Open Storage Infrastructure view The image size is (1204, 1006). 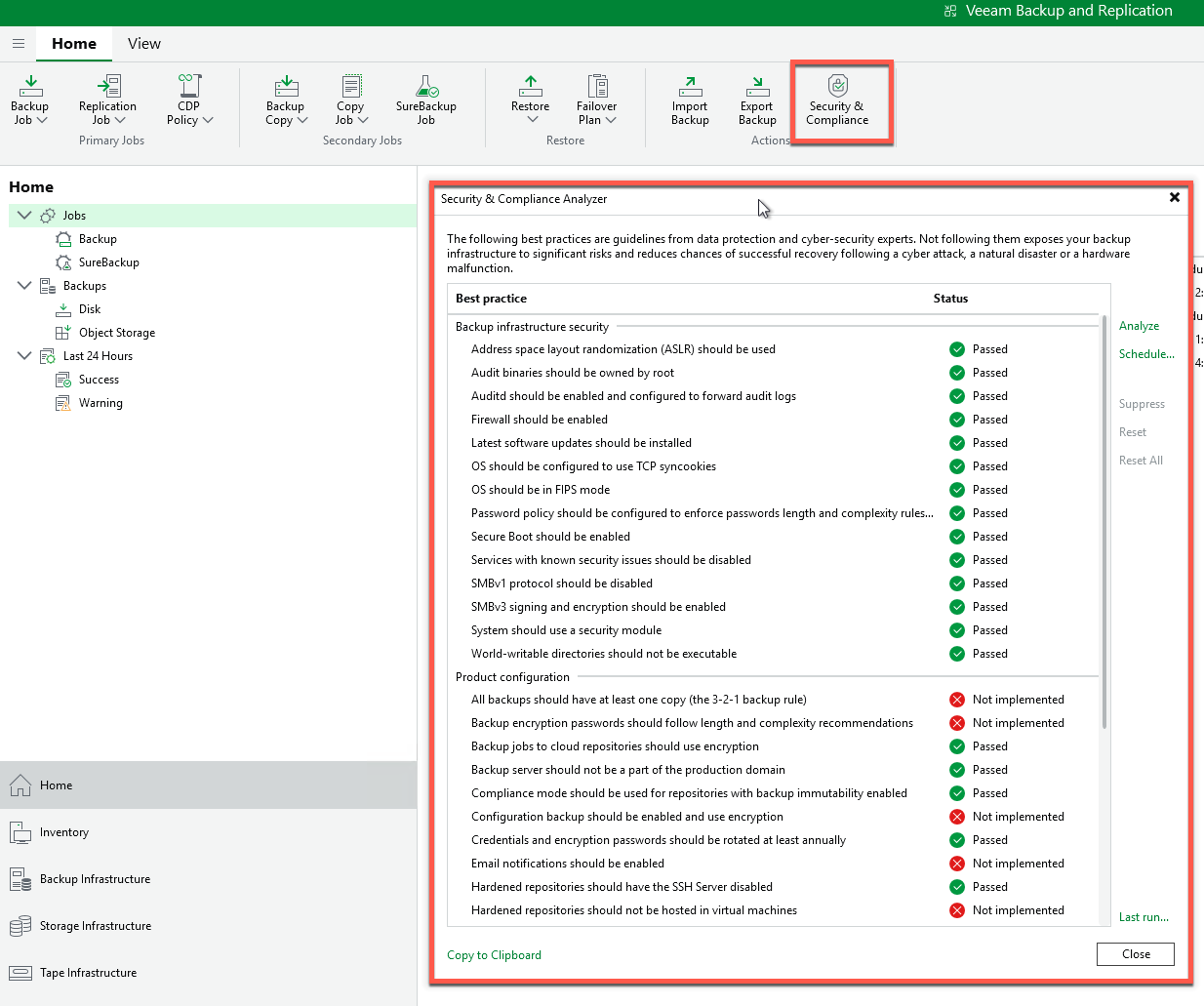pos(95,926)
